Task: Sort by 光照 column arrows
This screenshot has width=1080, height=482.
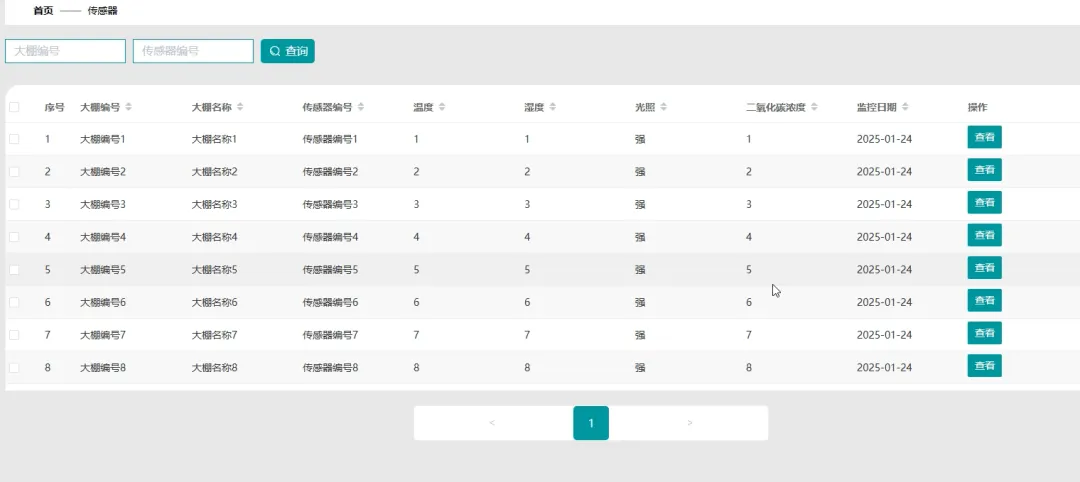Action: (x=663, y=107)
